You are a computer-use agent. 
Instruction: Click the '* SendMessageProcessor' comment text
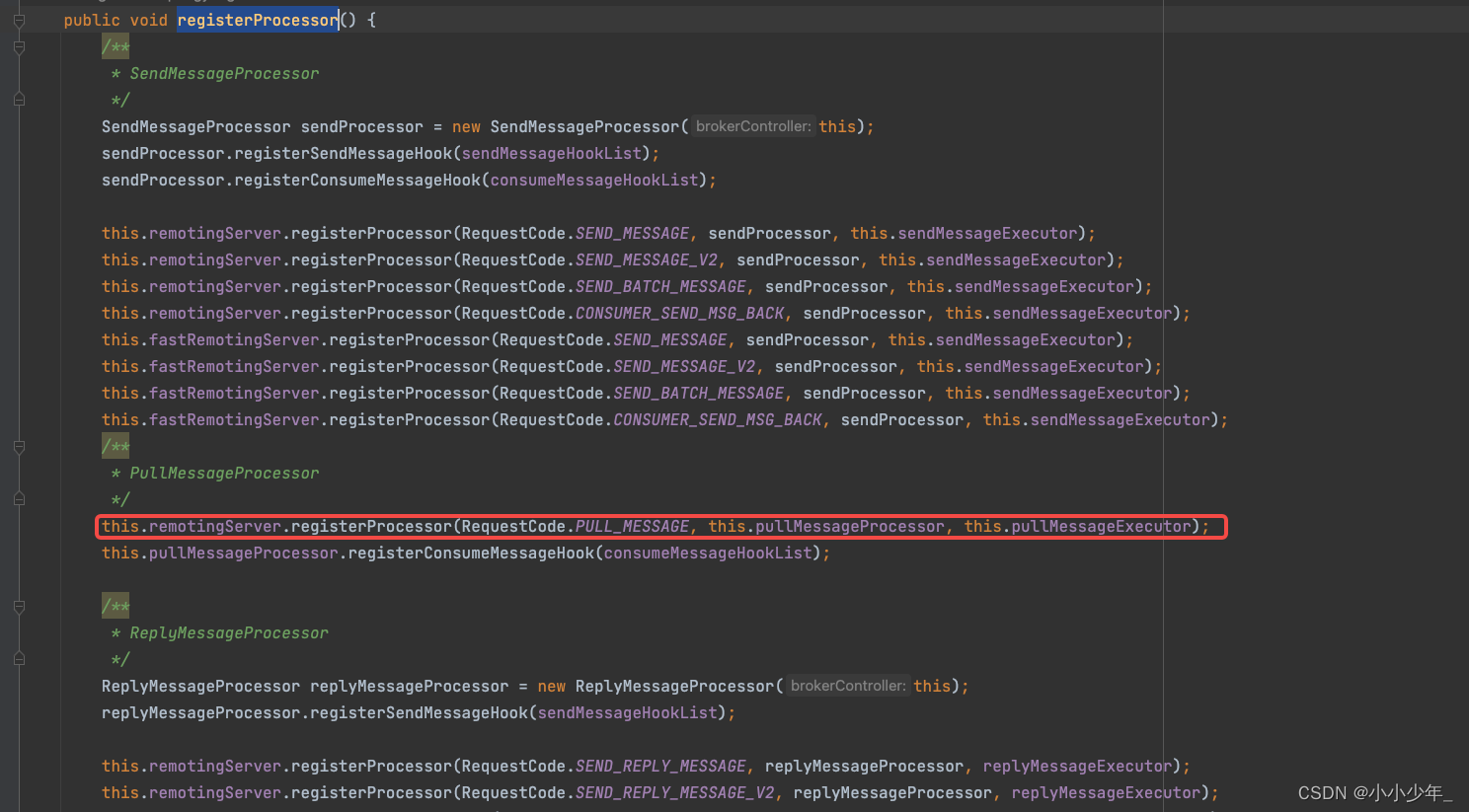tap(215, 73)
